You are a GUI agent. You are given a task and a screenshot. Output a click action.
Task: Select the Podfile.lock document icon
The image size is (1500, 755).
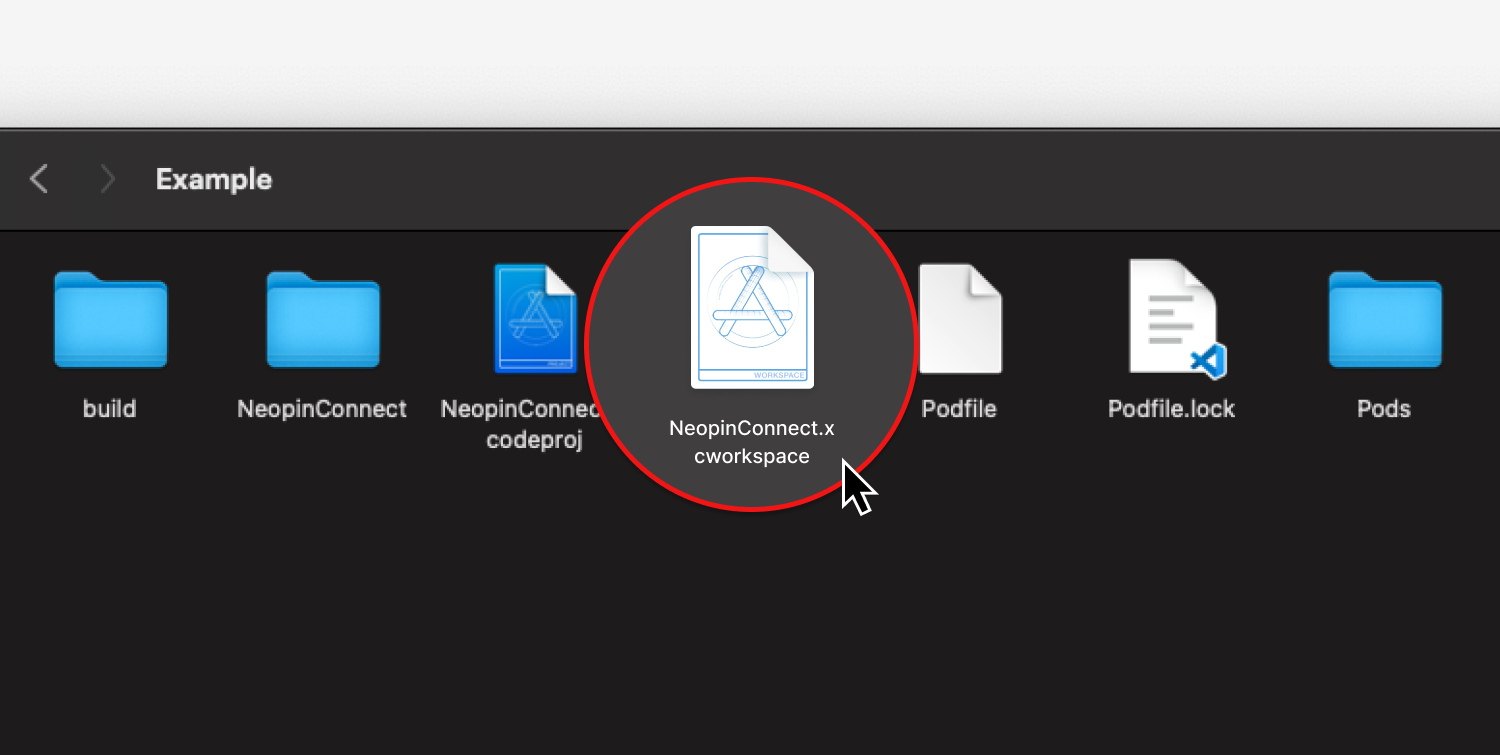[x=1171, y=316]
